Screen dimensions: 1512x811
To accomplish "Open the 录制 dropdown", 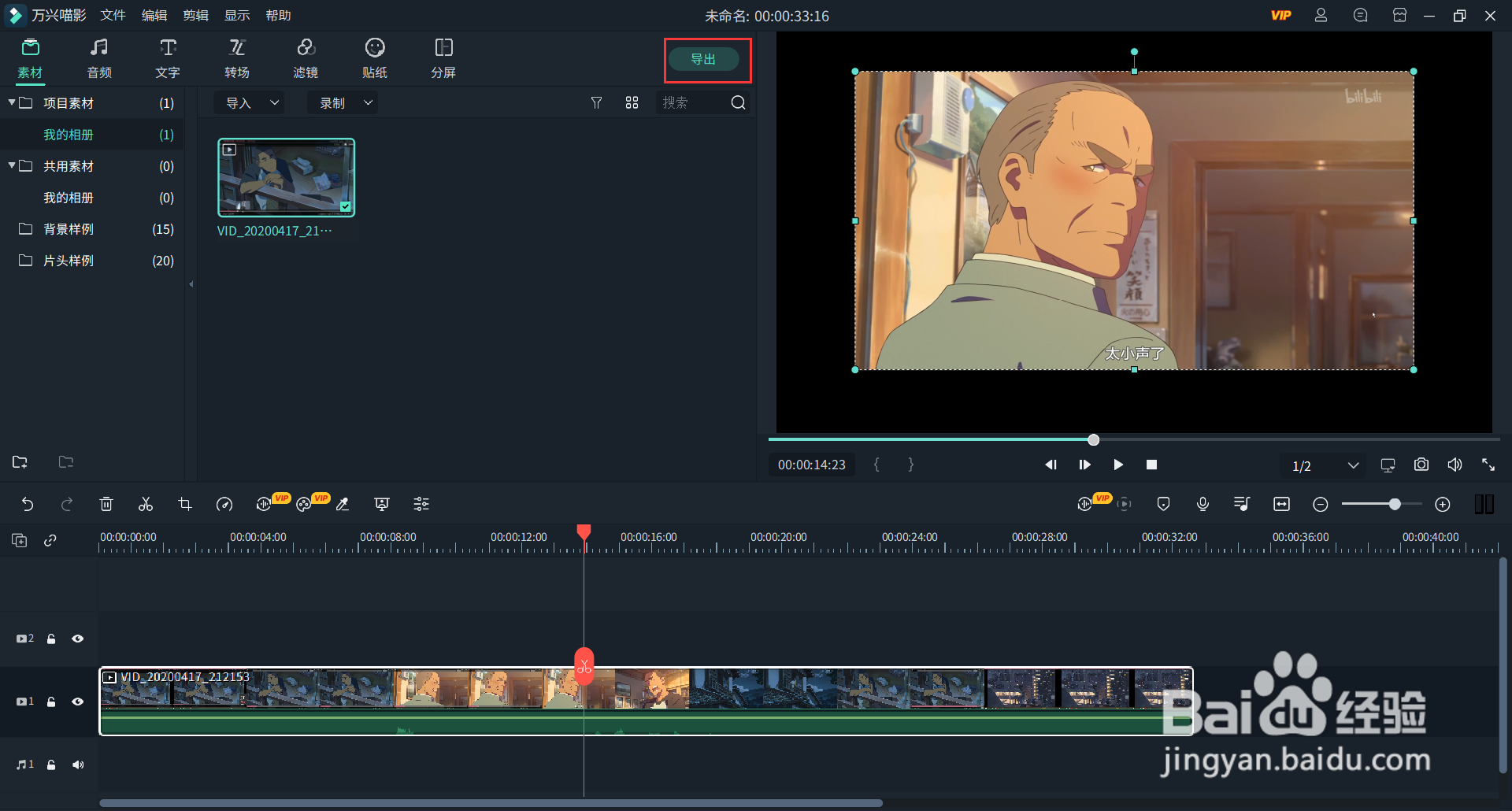I will point(343,102).
